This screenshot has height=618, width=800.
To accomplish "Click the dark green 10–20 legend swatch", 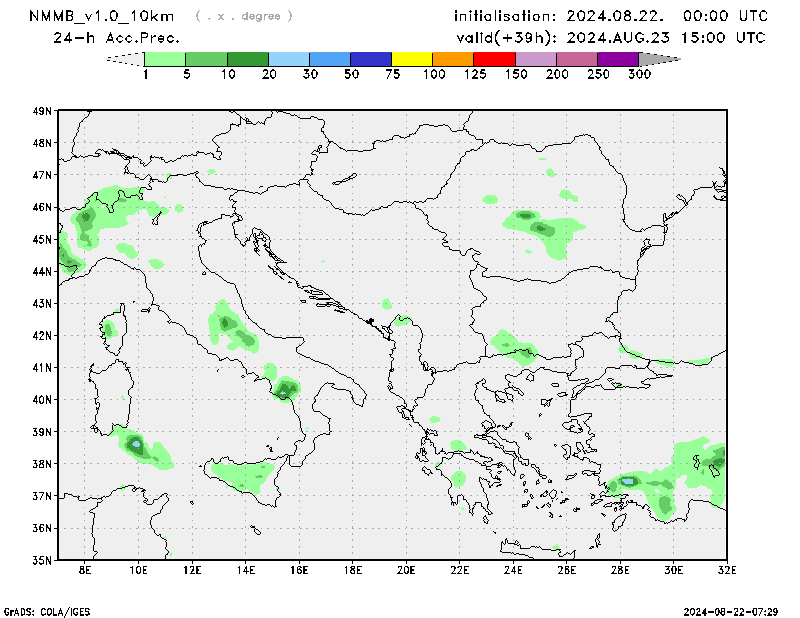I will pyautogui.click(x=248, y=59).
